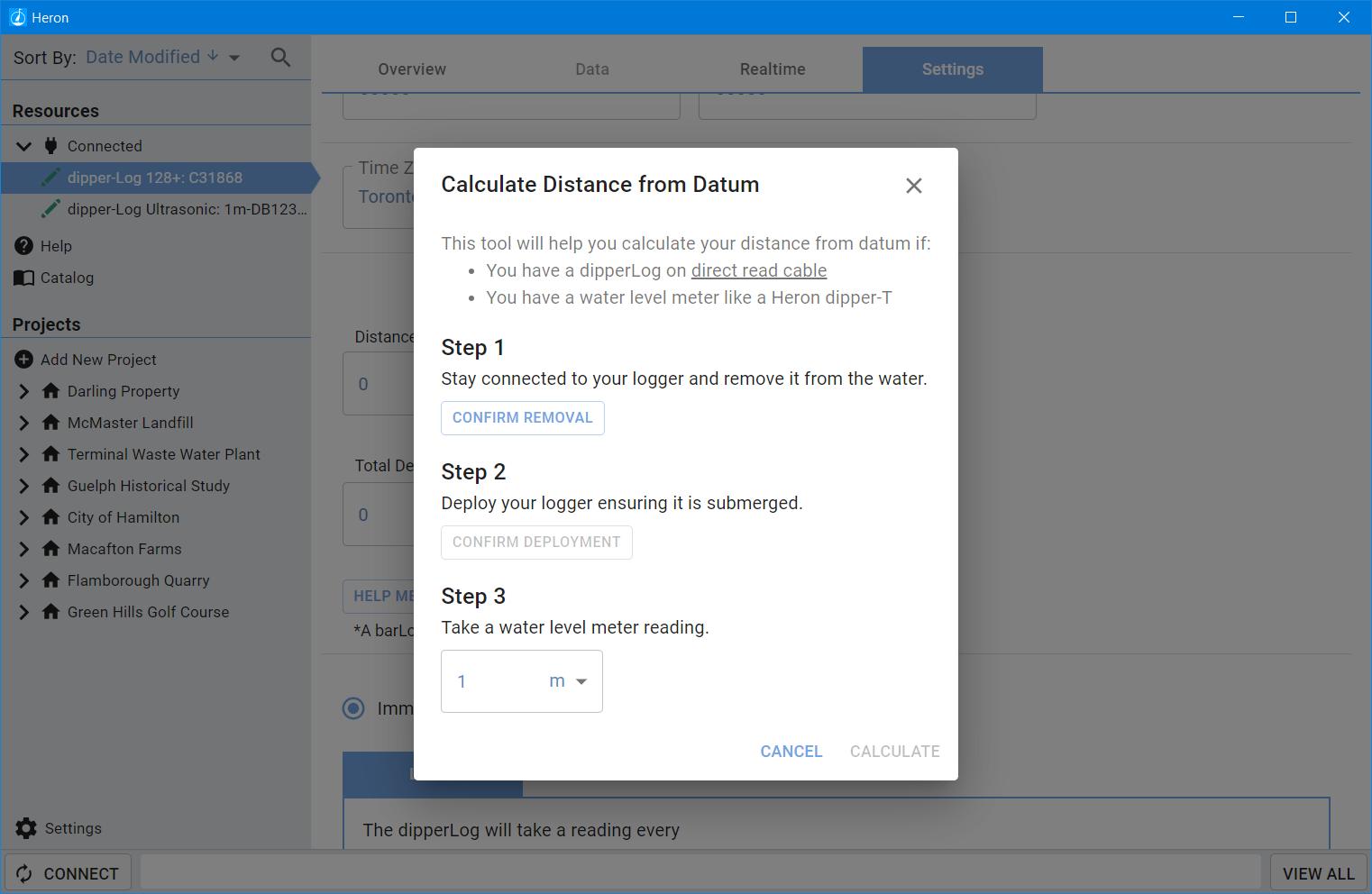Viewport: 1372px width, 894px height.
Task: Expand the Guelph Historical Study project
Action: [24, 486]
